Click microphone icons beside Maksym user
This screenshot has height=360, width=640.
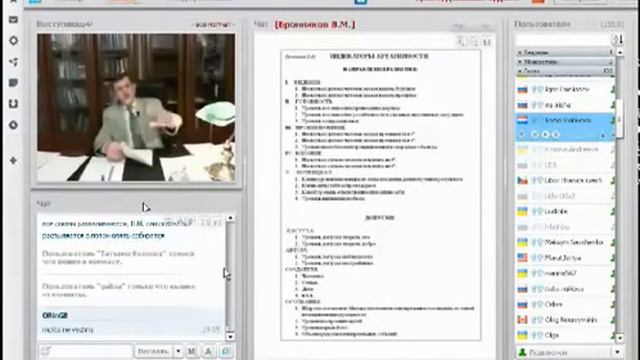[537, 242]
